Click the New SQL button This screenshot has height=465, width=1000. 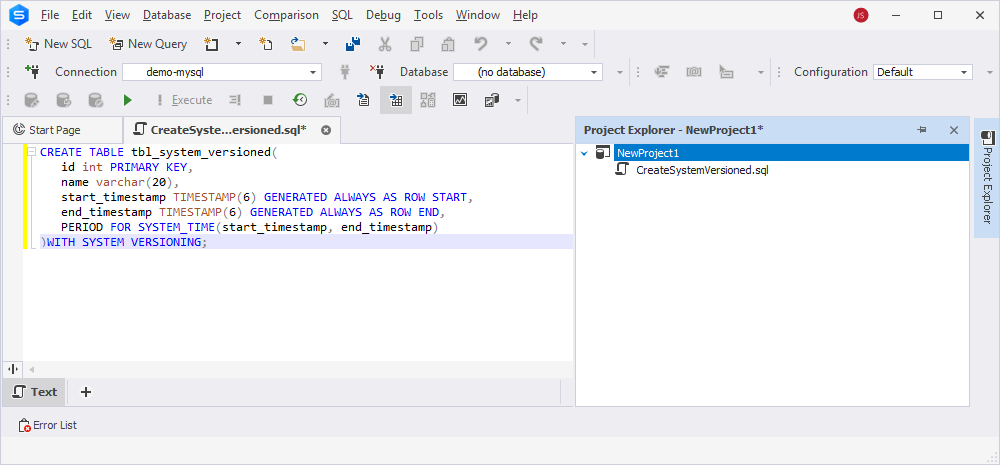click(58, 44)
